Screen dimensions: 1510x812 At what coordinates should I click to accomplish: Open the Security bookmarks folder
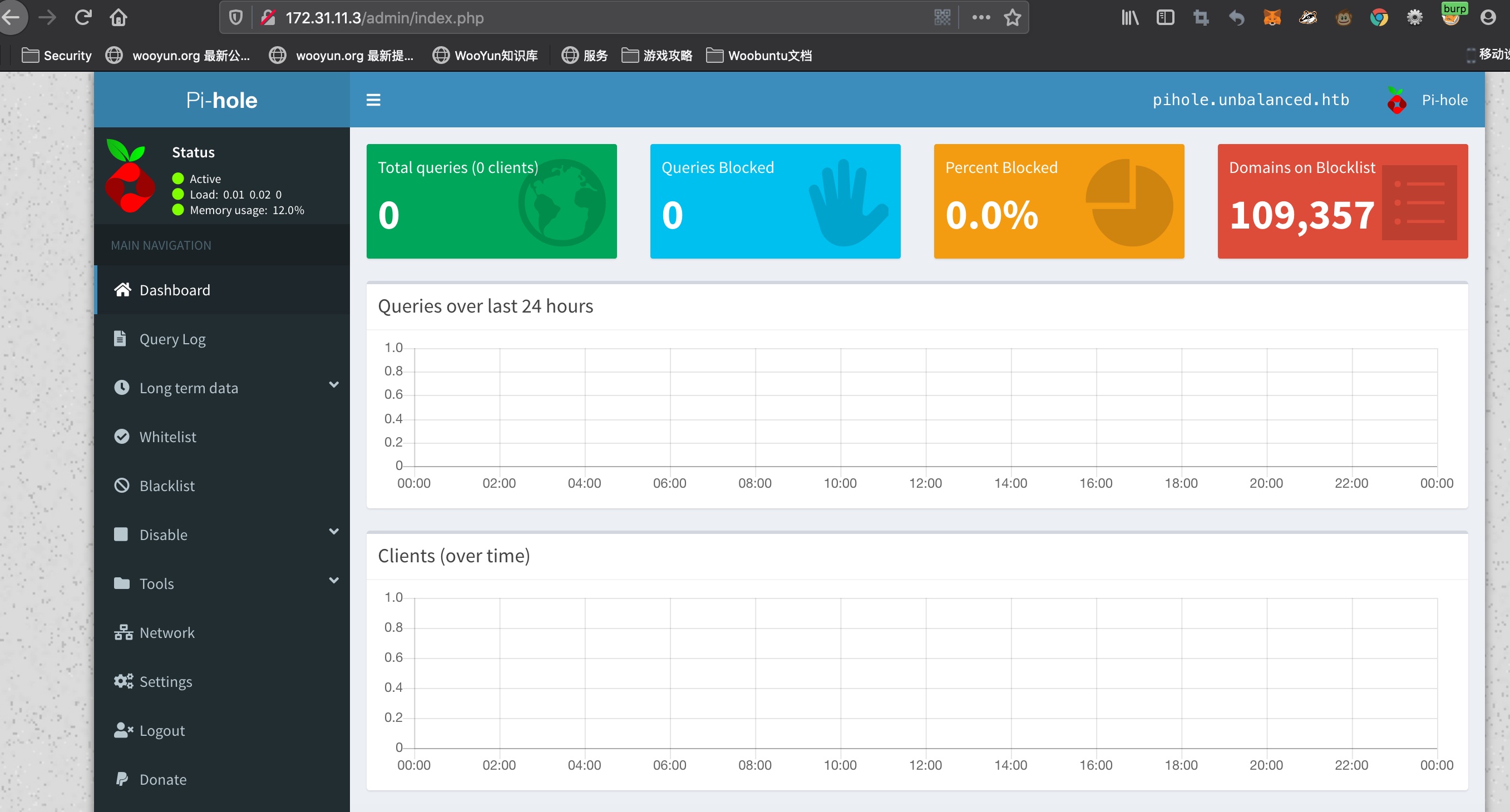tap(57, 55)
